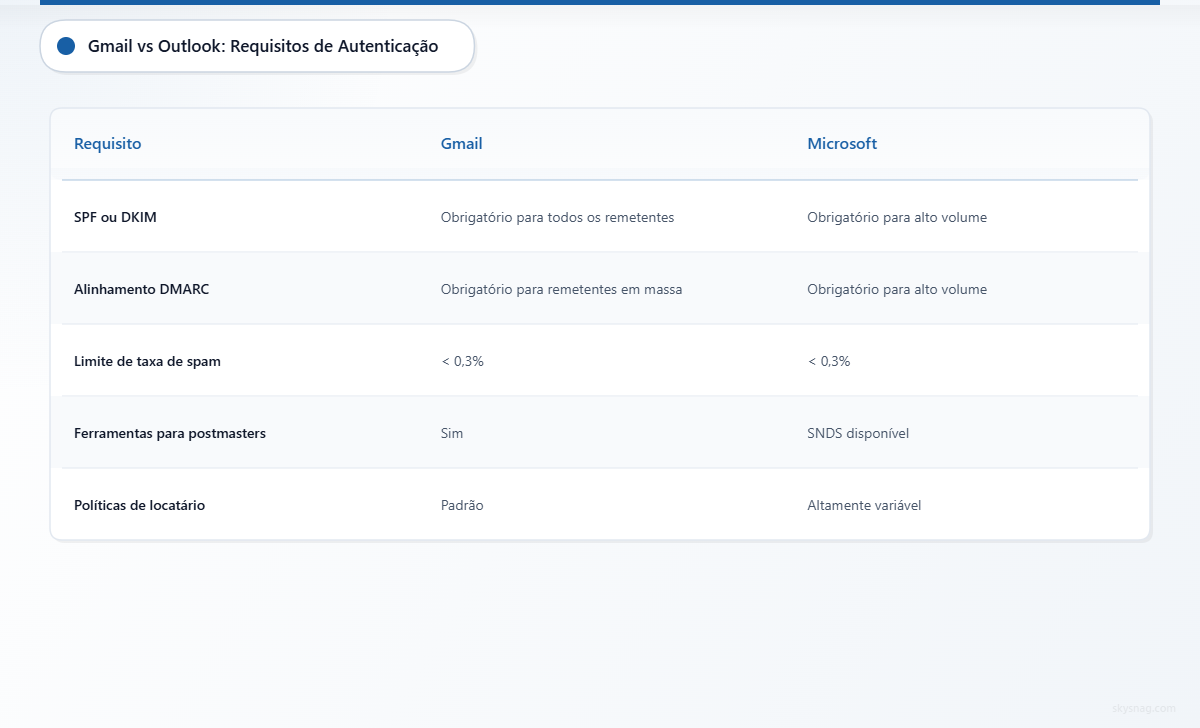Screen dimensions: 1200x728
Task: Click the 'SPF ou DKIM' row label
Action: pos(115,217)
